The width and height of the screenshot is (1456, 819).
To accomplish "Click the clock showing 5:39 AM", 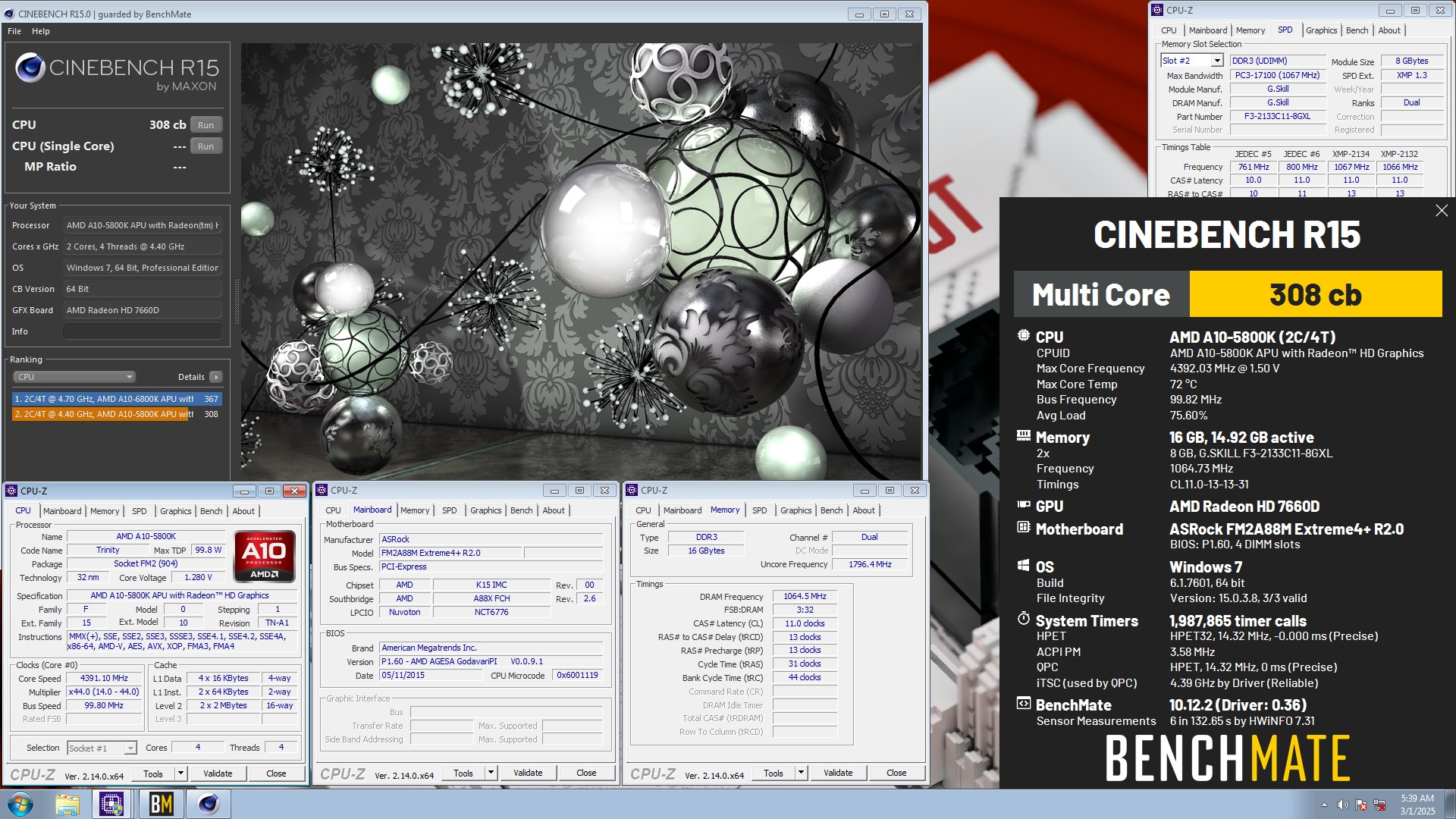I will 1417,799.
